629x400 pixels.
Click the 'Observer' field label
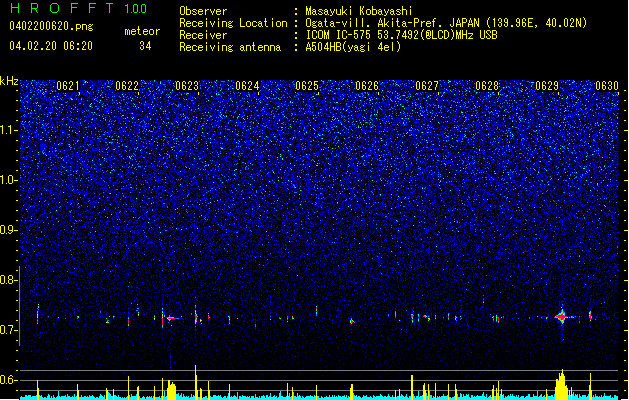(x=203, y=11)
